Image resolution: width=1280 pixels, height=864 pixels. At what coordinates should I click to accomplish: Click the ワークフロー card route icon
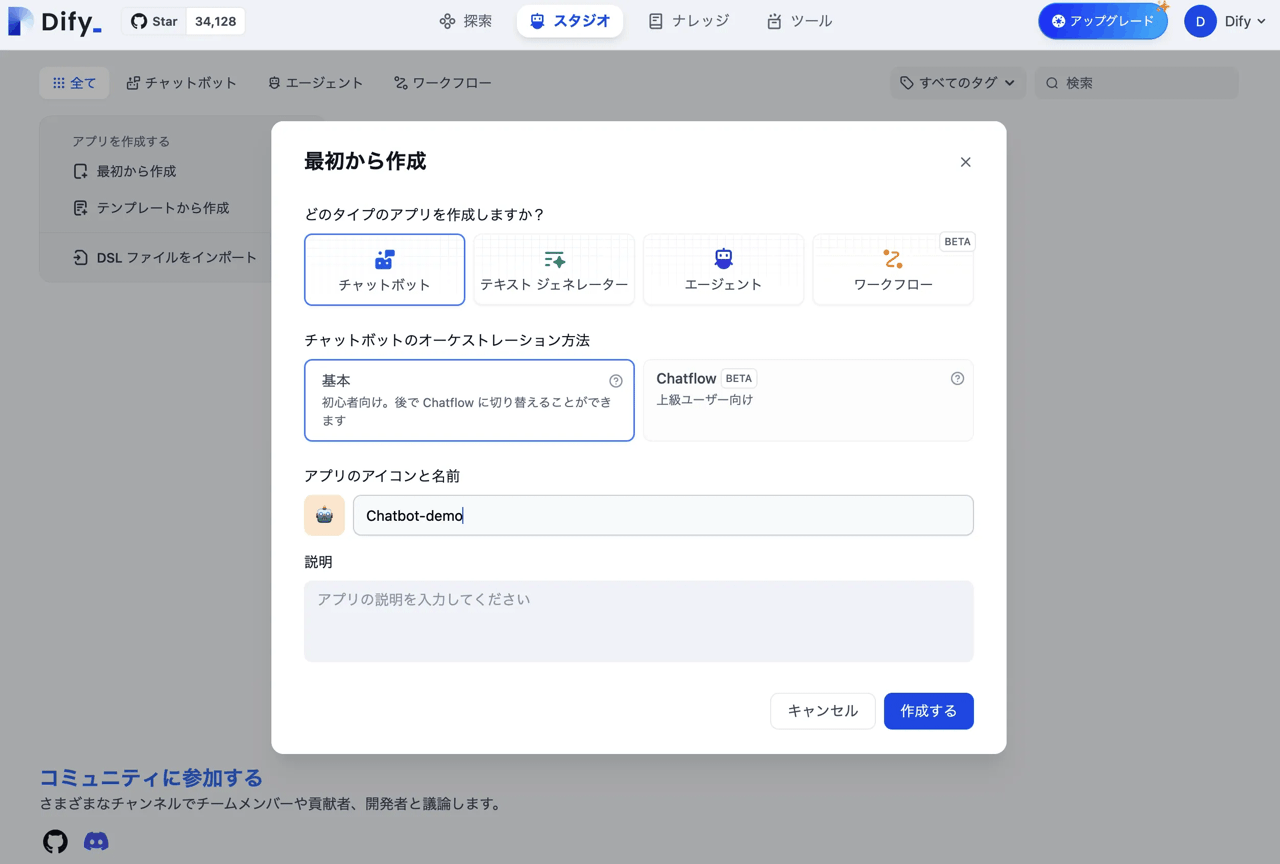[893, 259]
